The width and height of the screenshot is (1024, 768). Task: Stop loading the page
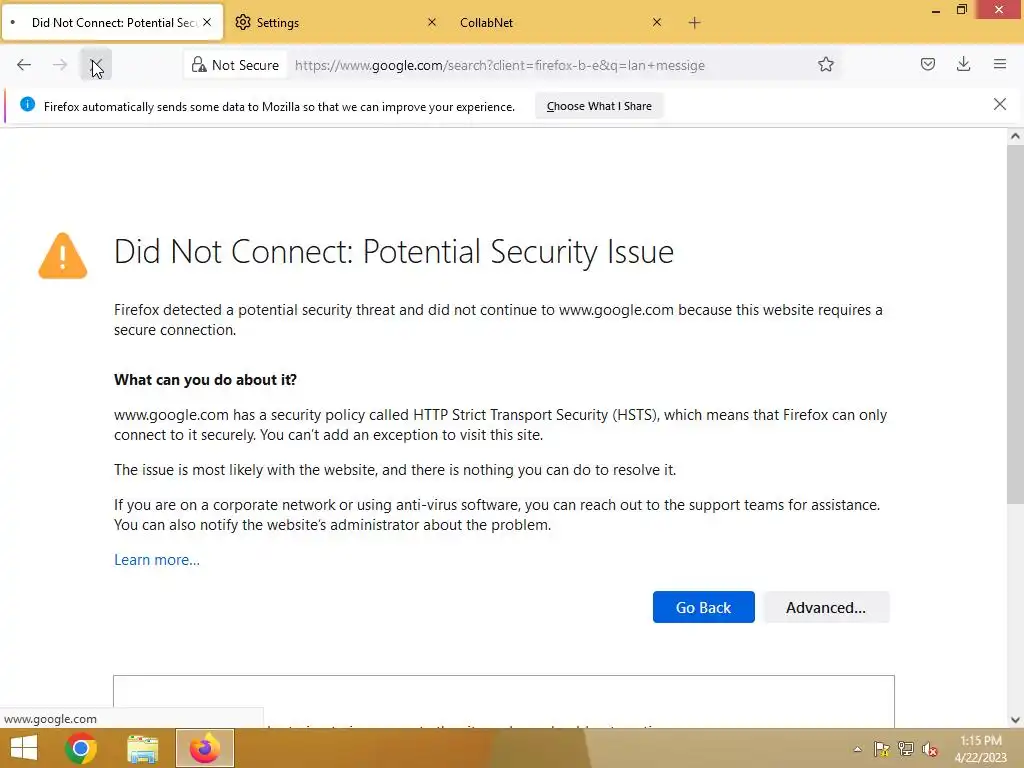(96, 65)
